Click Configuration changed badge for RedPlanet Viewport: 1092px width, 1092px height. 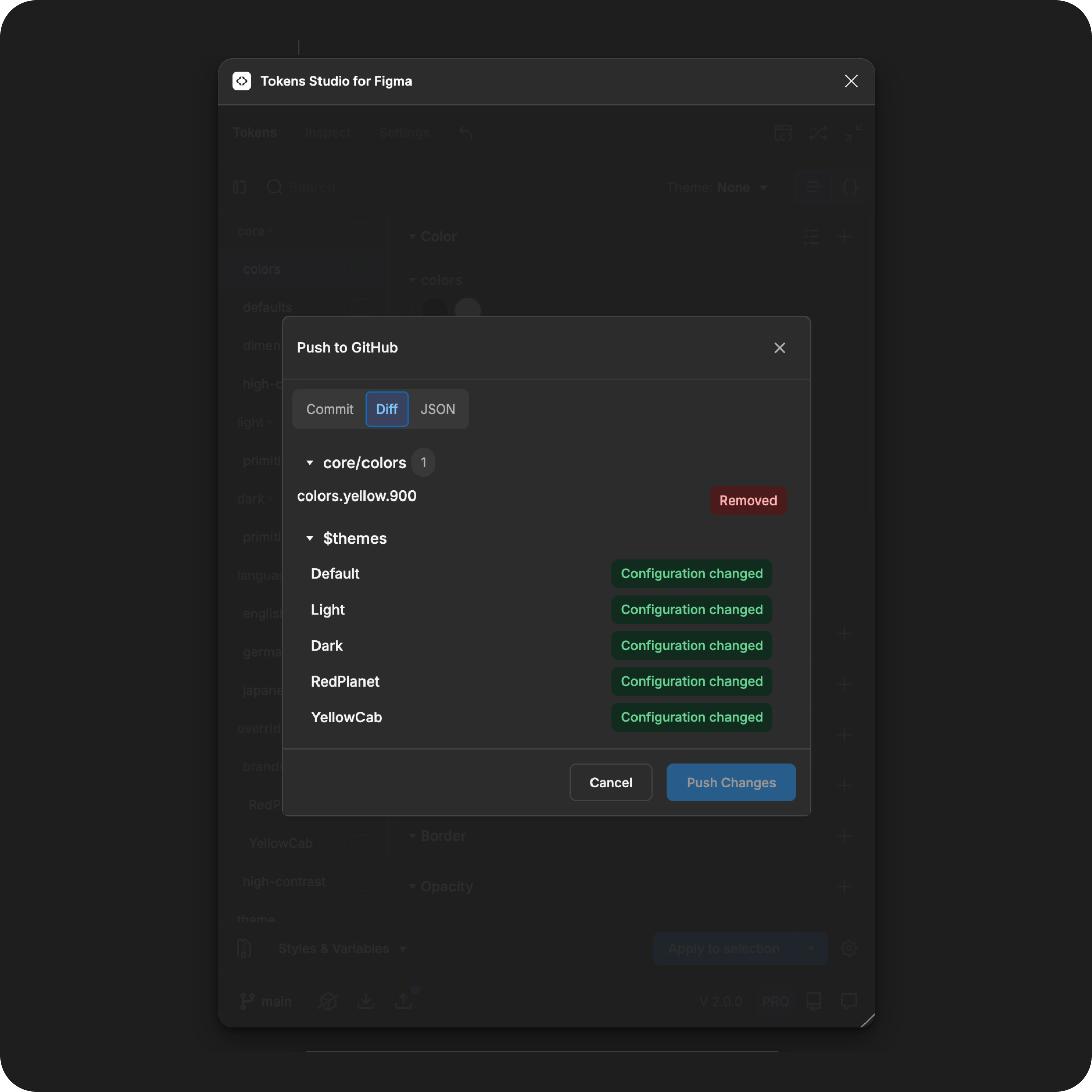(692, 681)
